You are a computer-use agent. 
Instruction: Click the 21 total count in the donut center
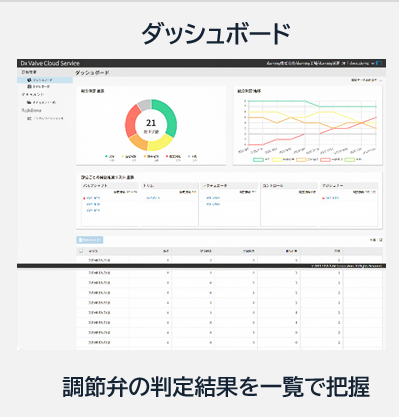(x=151, y=123)
